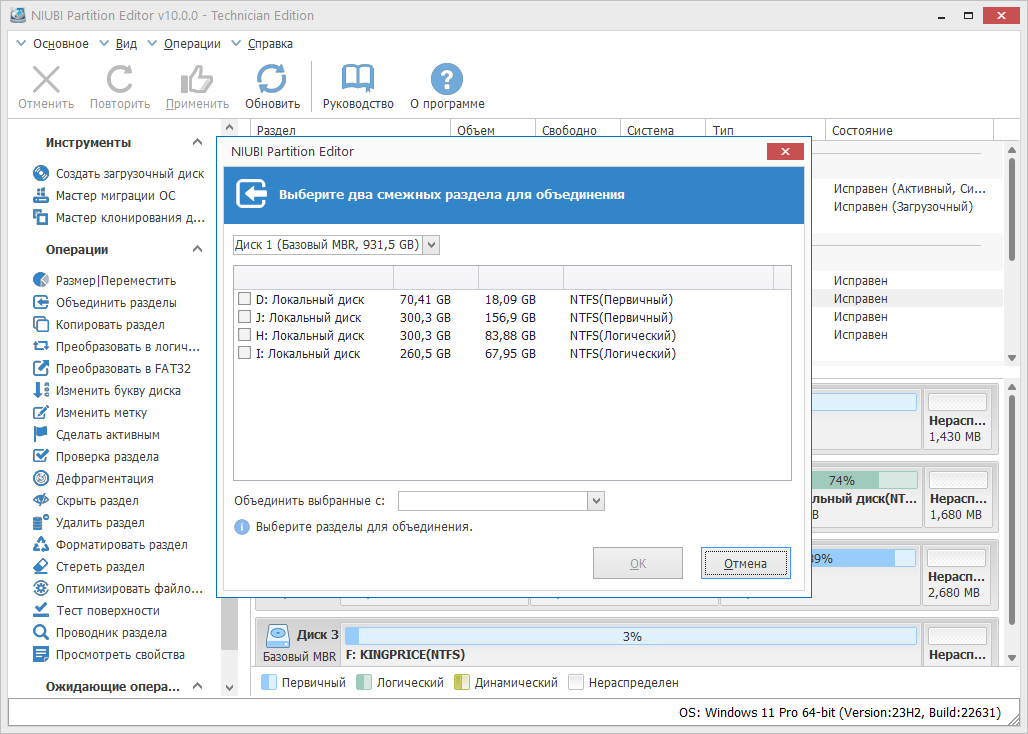Select Создать загрузочный диск tool icon
Image resolution: width=1028 pixels, height=734 pixels.
pos(41,174)
